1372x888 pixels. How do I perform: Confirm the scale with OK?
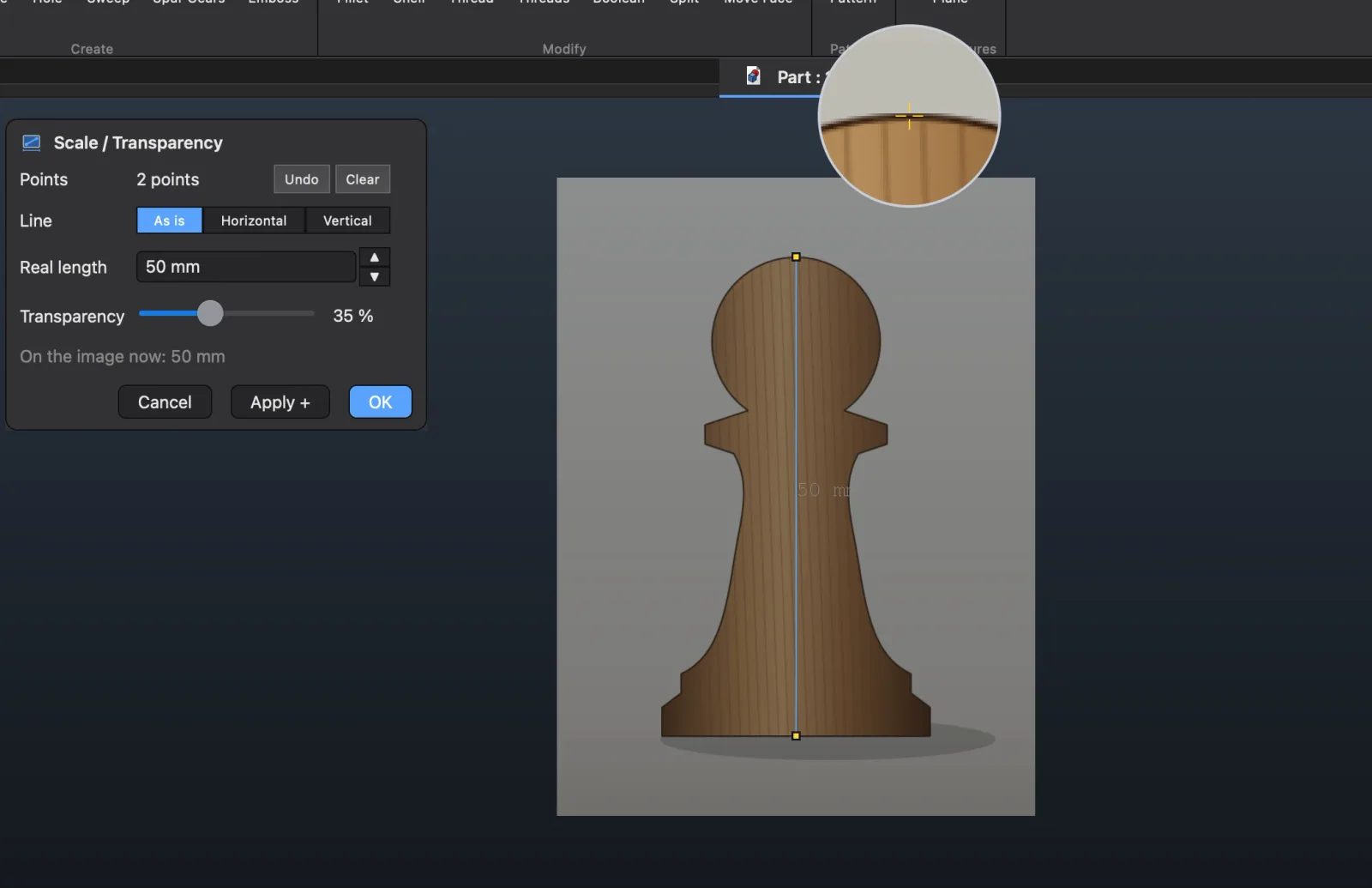point(381,402)
